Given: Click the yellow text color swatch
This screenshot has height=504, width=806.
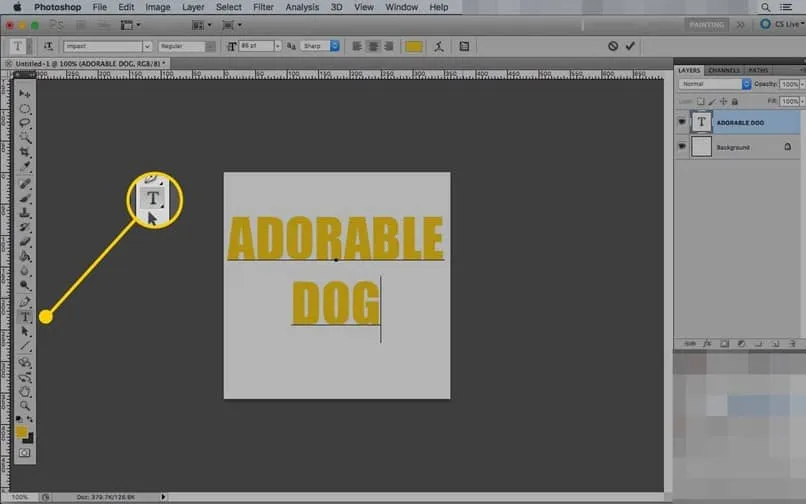Looking at the screenshot, I should [414, 46].
